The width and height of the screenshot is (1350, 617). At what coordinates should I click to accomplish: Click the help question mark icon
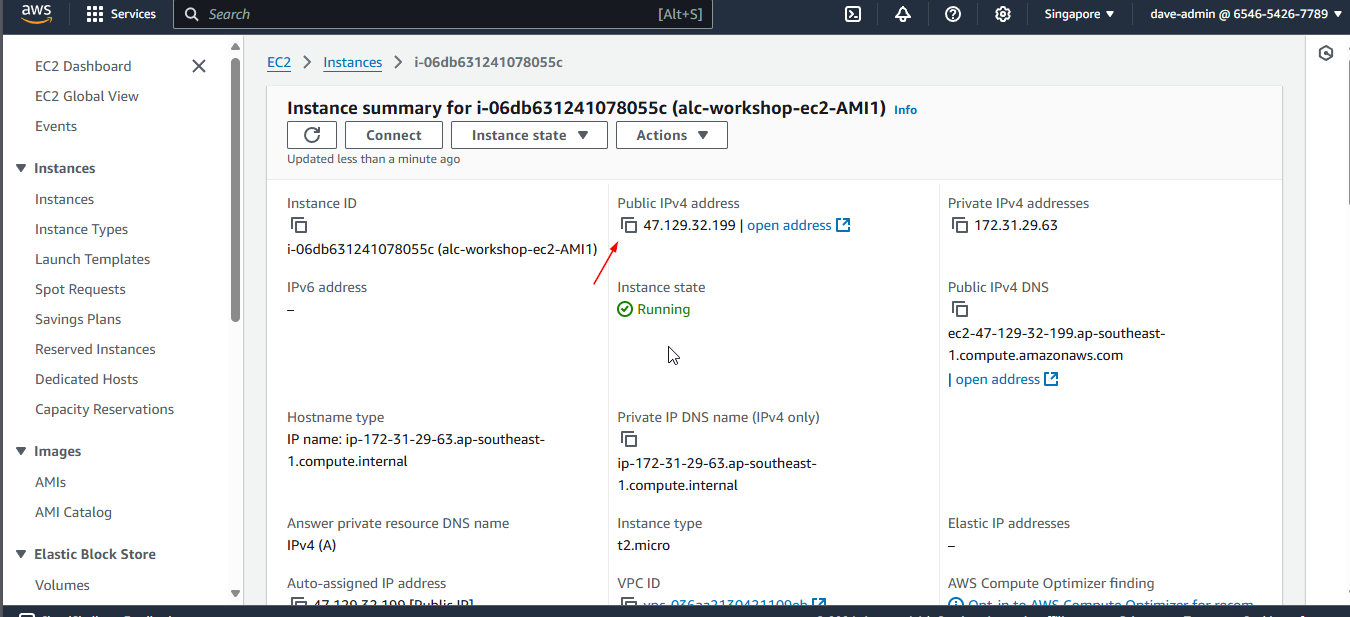tap(953, 14)
